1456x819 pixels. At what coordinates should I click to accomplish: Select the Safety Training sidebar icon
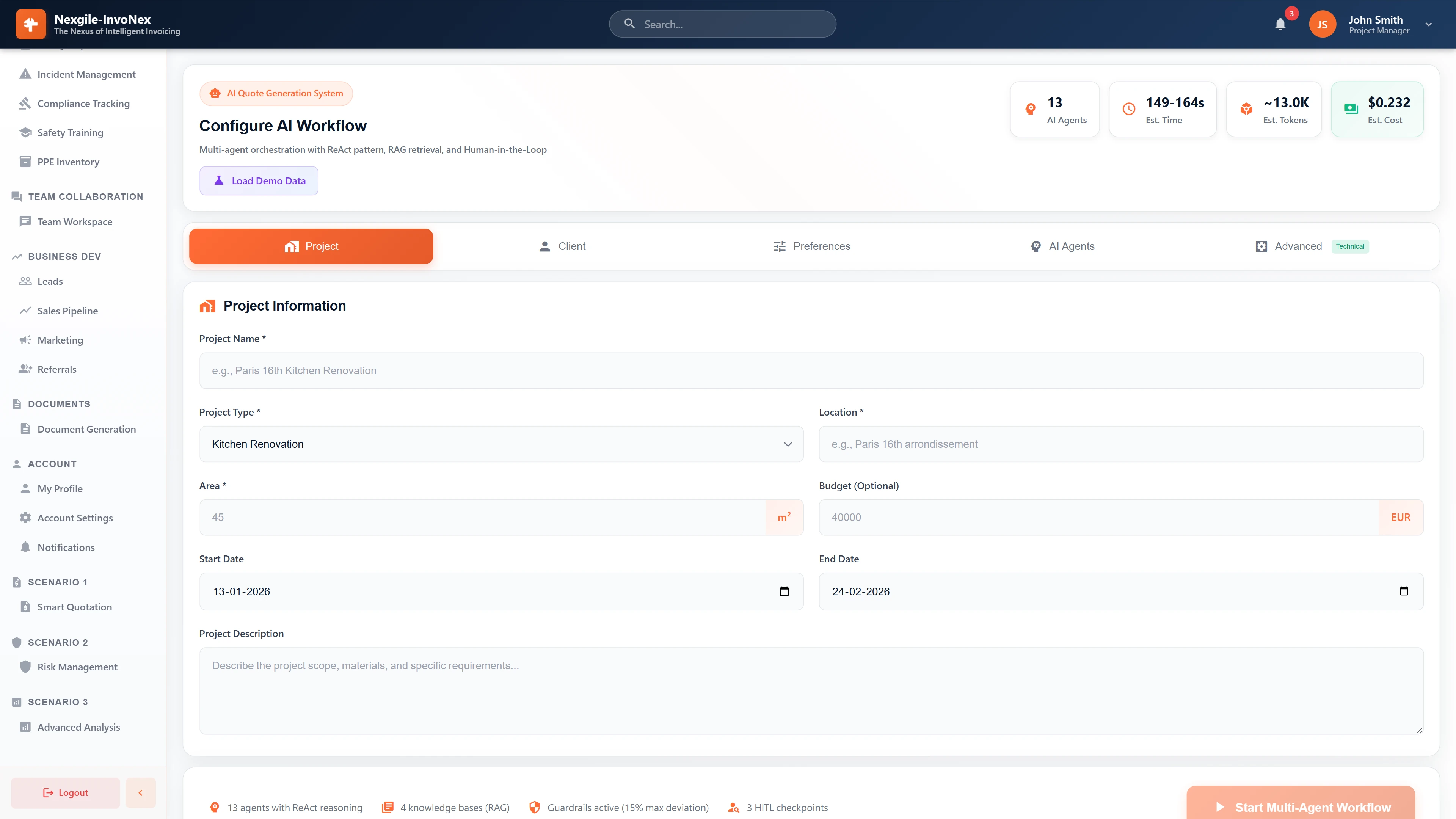[25, 132]
